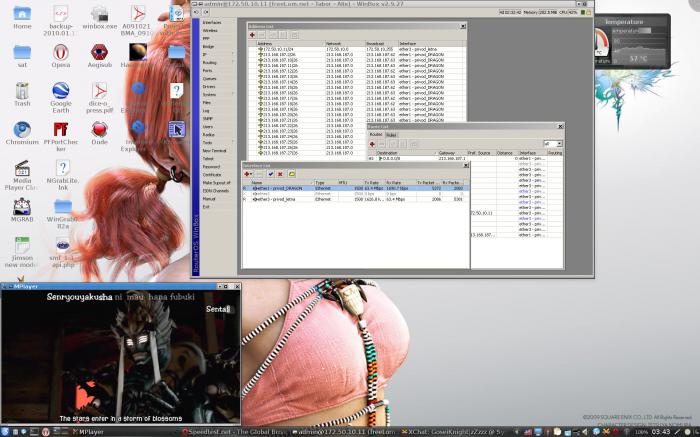This screenshot has height=437, width=700.
Task: Select the 172.50.10.11/24 address row
Action: click(x=357, y=49)
